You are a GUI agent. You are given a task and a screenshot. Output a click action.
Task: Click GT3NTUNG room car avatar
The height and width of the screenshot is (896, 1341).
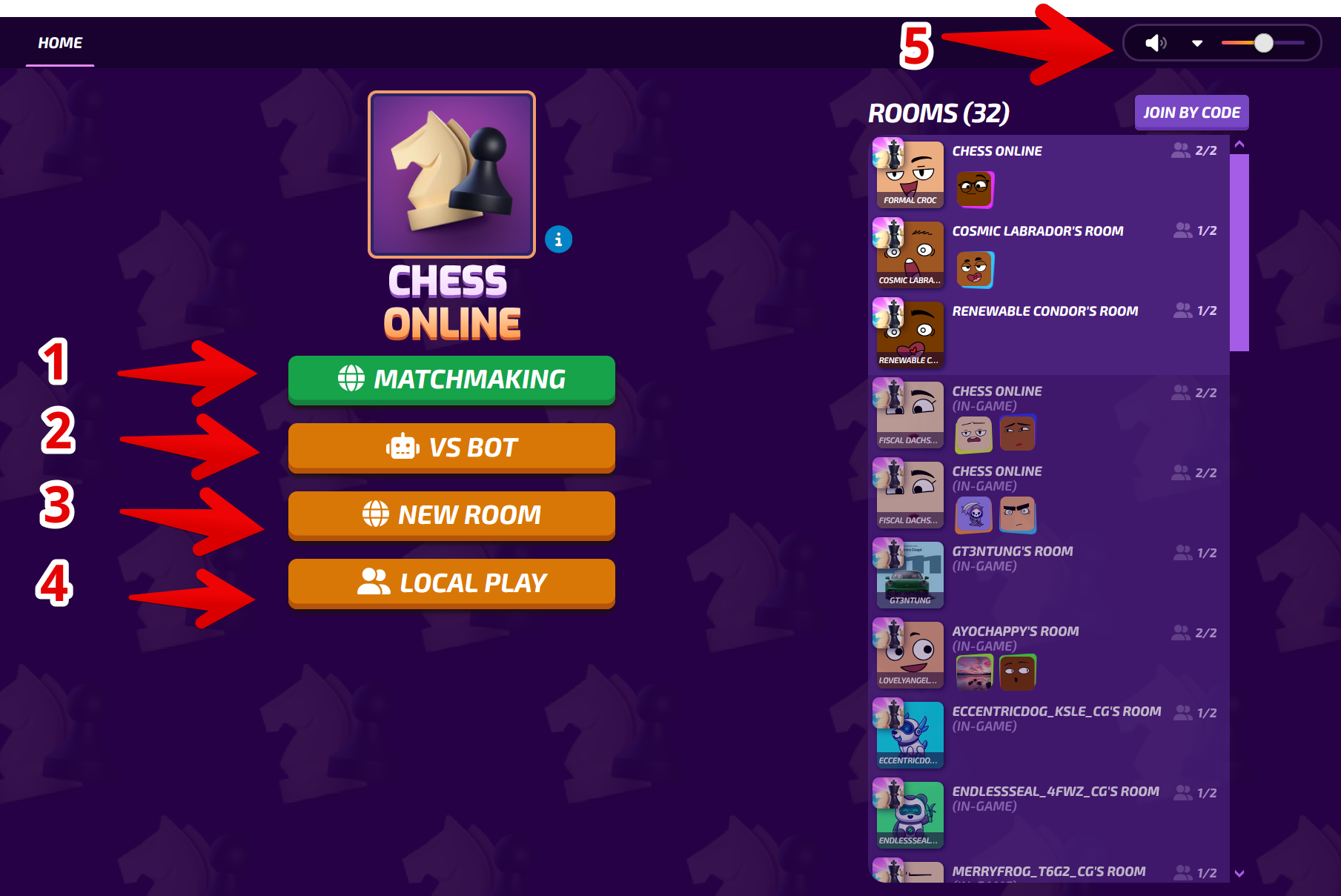tap(910, 574)
